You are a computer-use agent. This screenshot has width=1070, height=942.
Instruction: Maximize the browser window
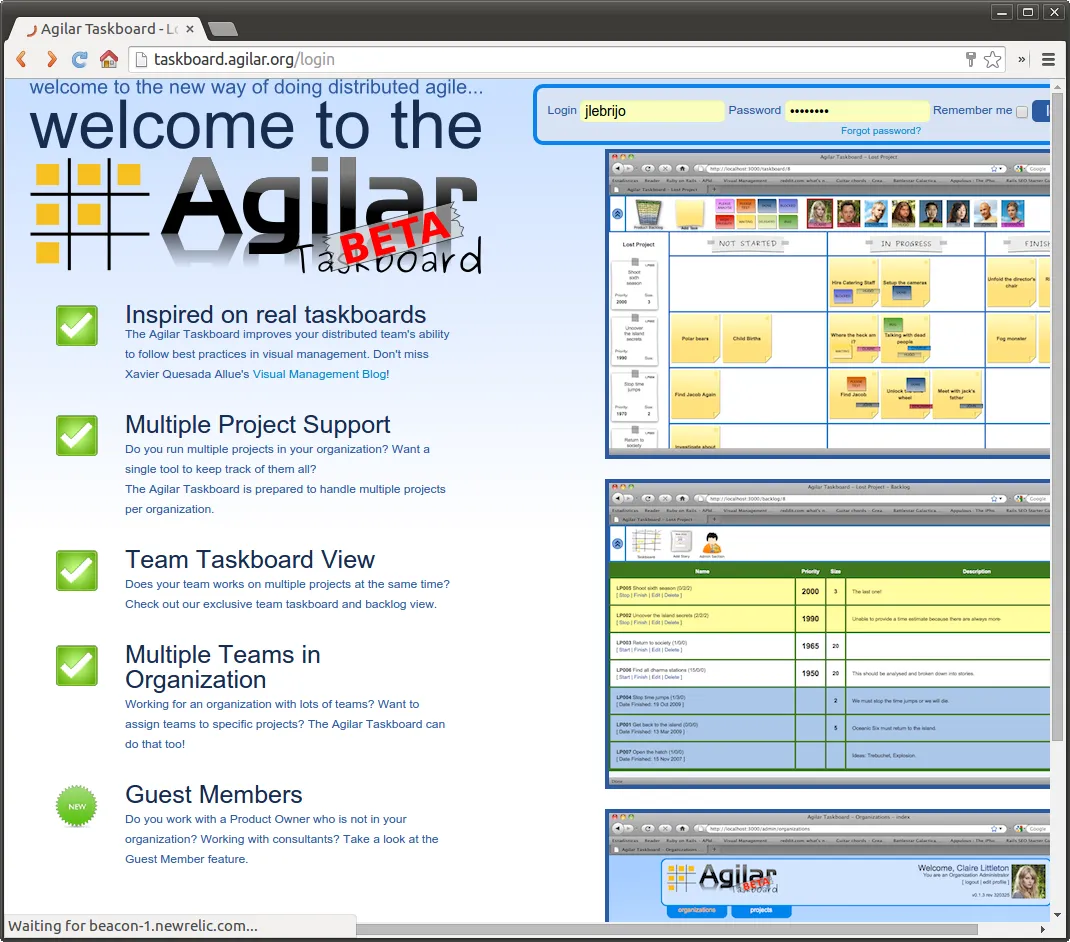click(1028, 12)
